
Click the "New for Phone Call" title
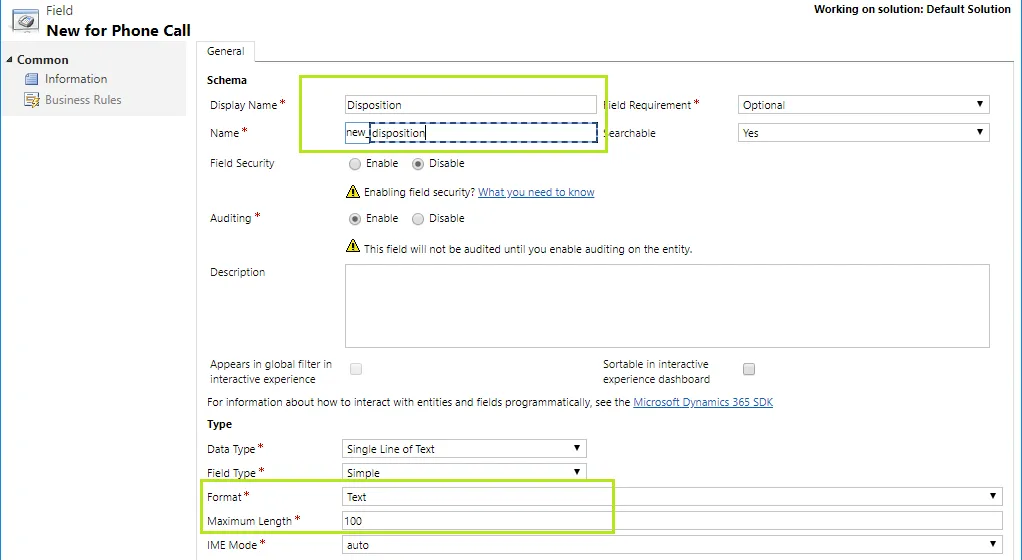coord(119,31)
